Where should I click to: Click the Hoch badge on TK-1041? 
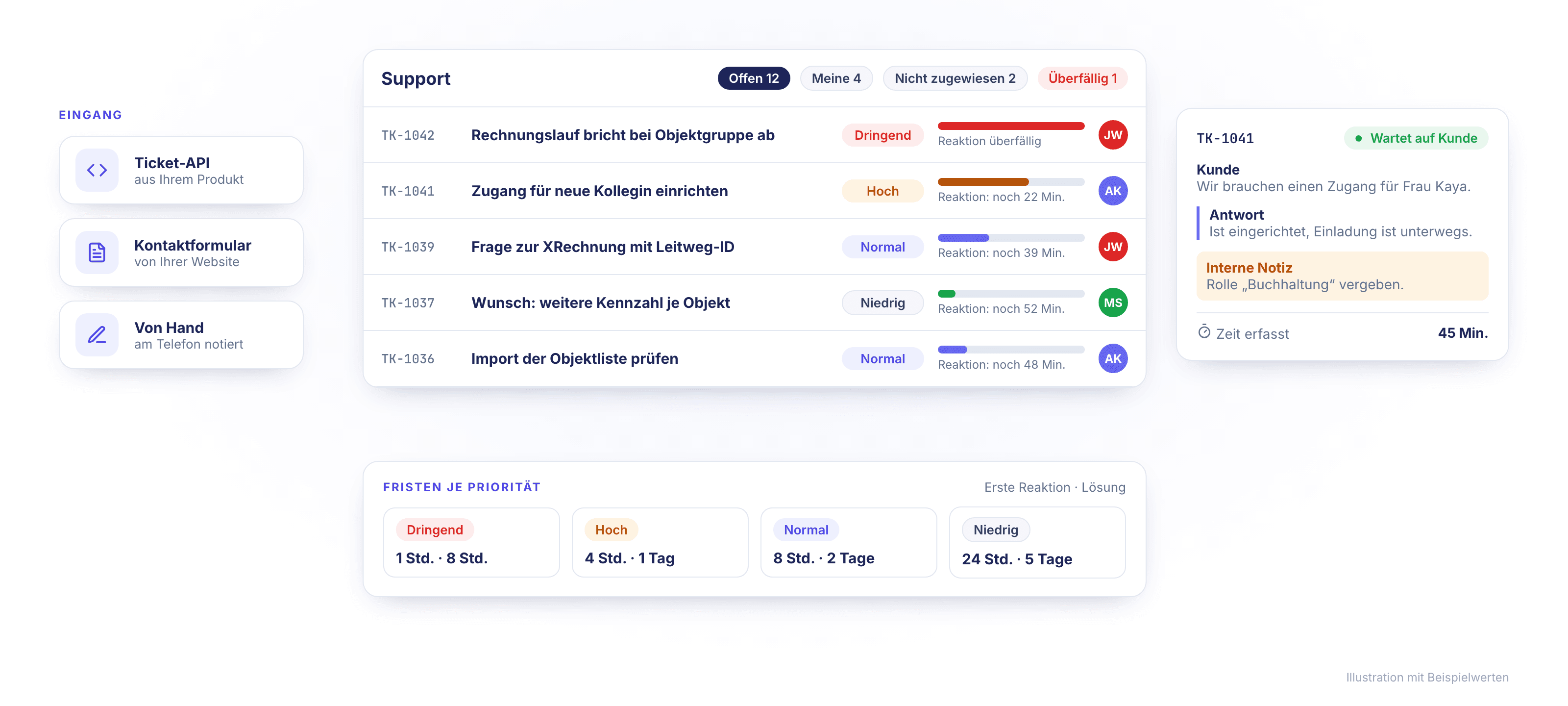click(882, 191)
